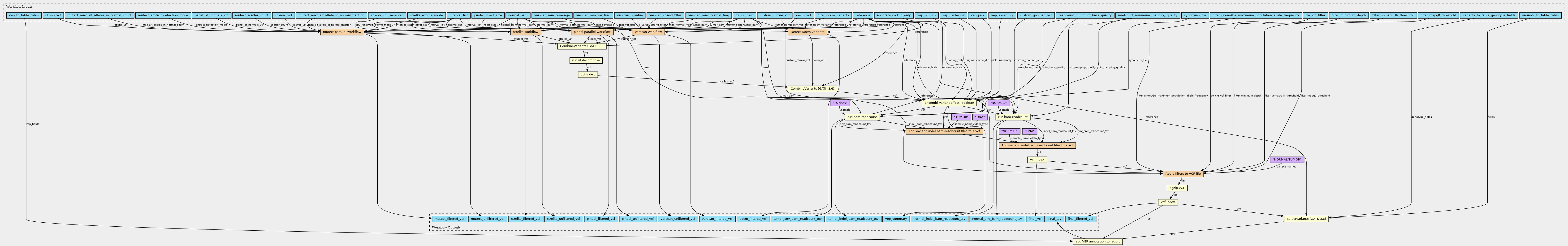Select the panel_of_normals_vcf input node
Screen dimensions: 1568x246
click(212, 15)
